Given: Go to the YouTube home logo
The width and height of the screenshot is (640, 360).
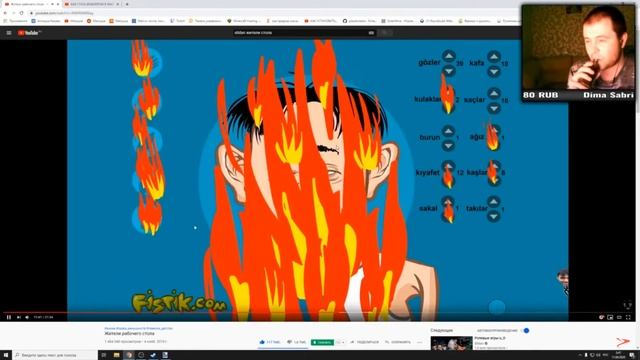Looking at the screenshot, I should tap(29, 33).
